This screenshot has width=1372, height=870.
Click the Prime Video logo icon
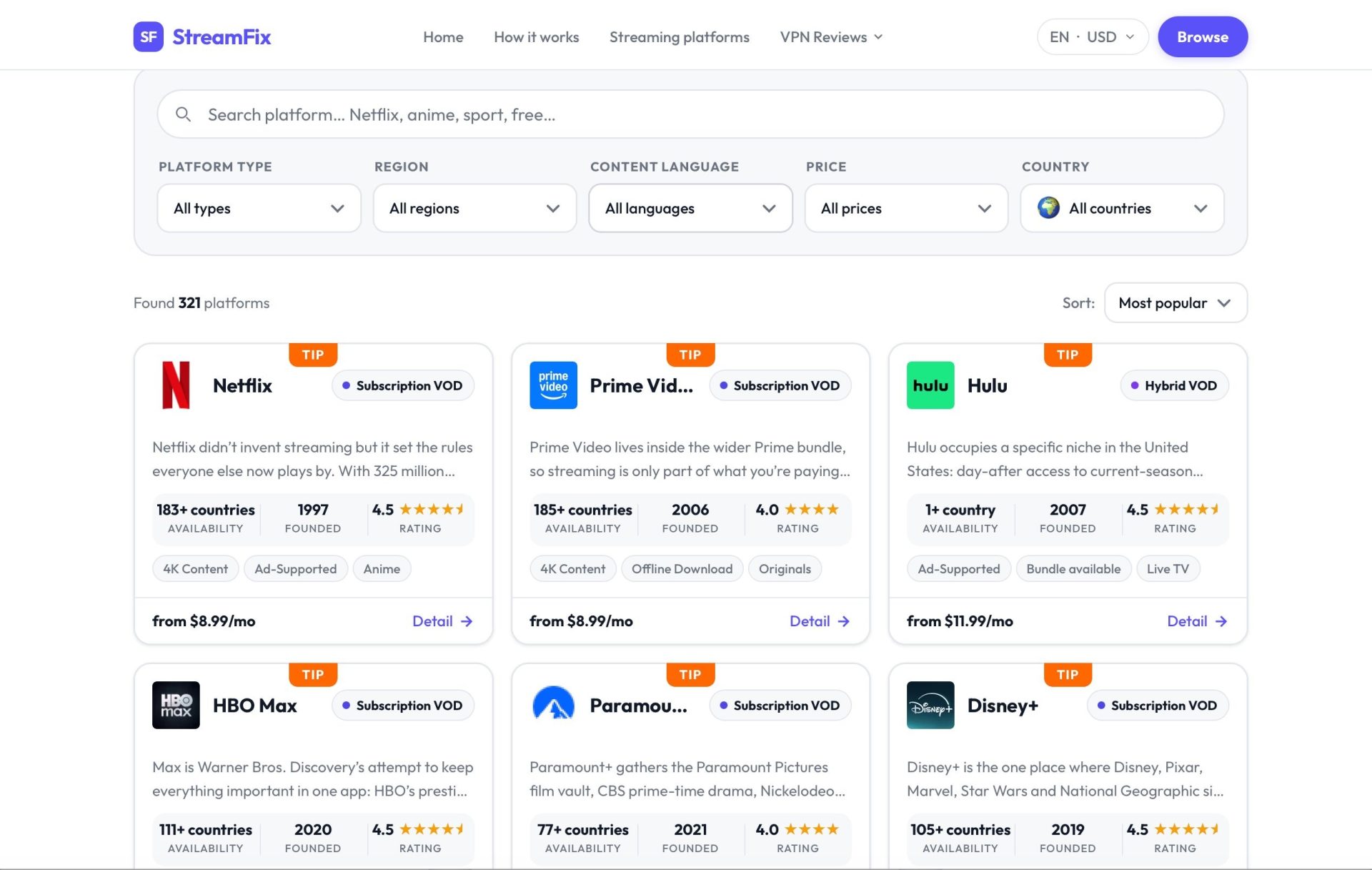tap(553, 385)
